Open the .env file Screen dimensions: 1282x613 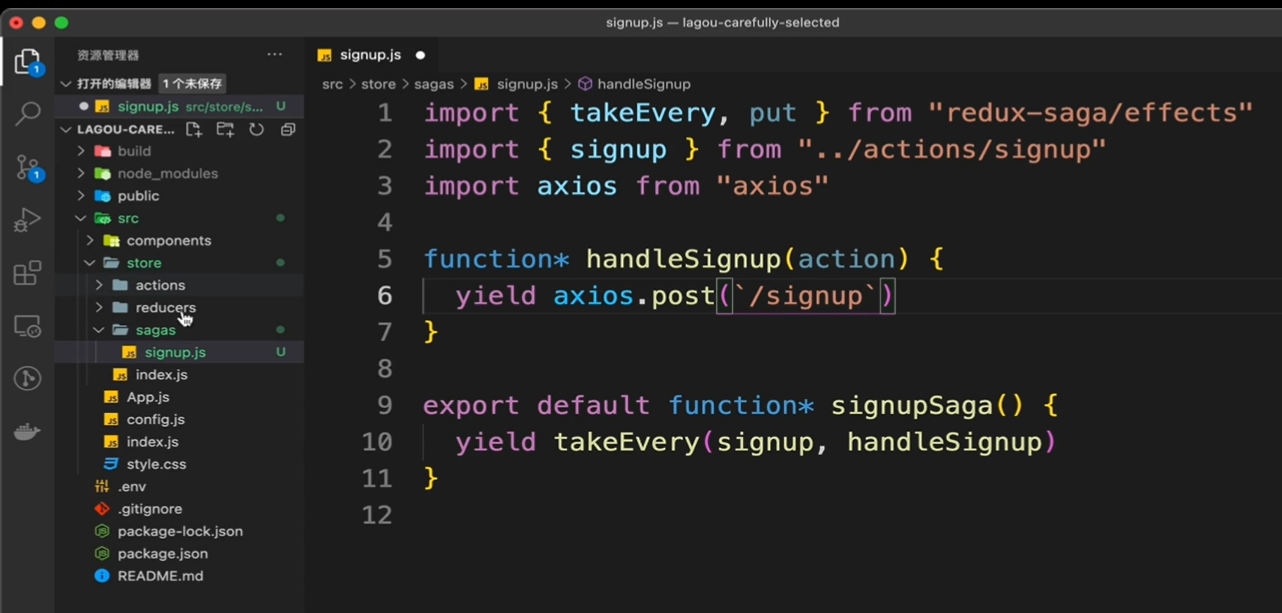(179, 486)
